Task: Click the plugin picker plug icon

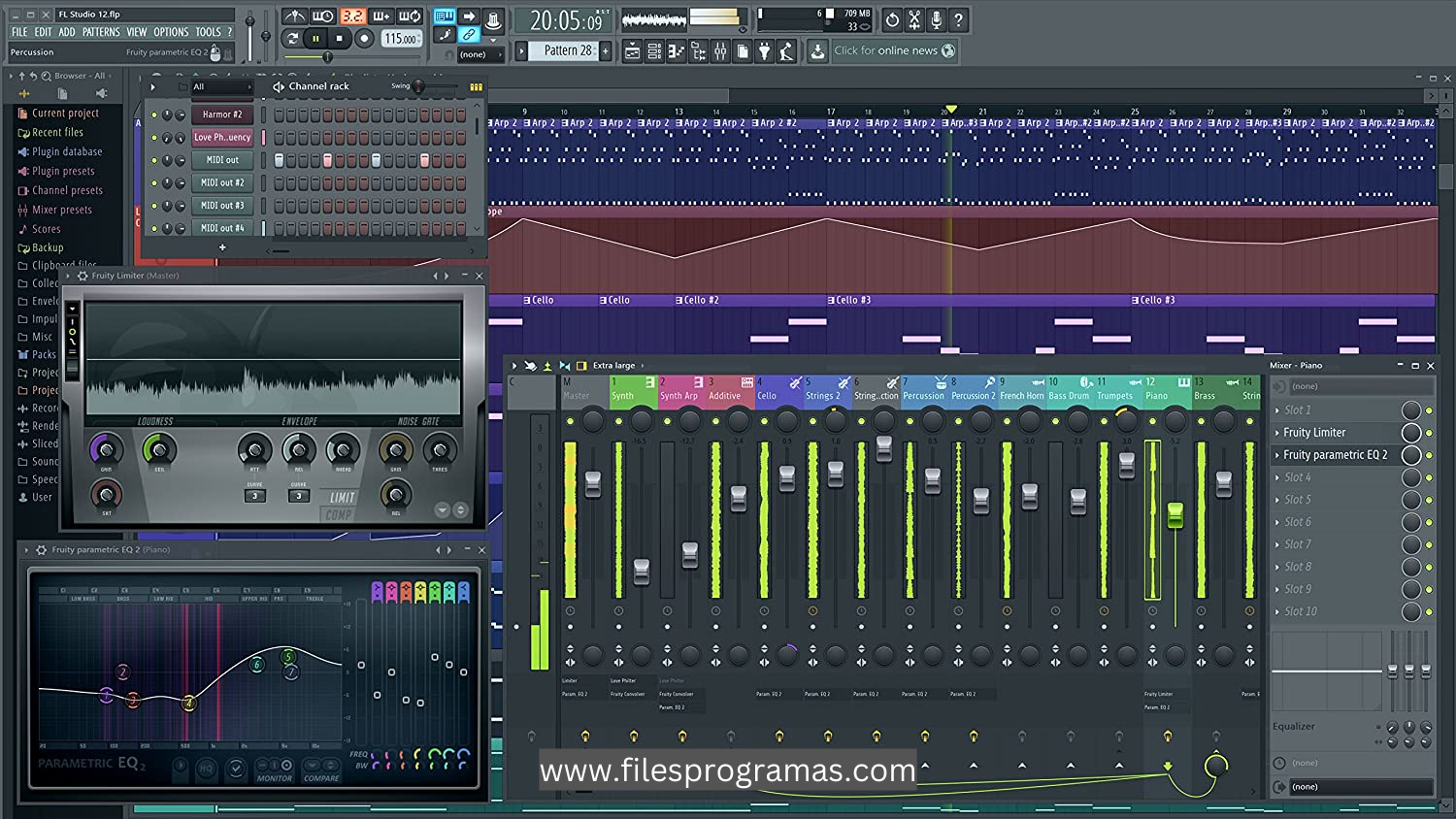Action: pos(765,51)
